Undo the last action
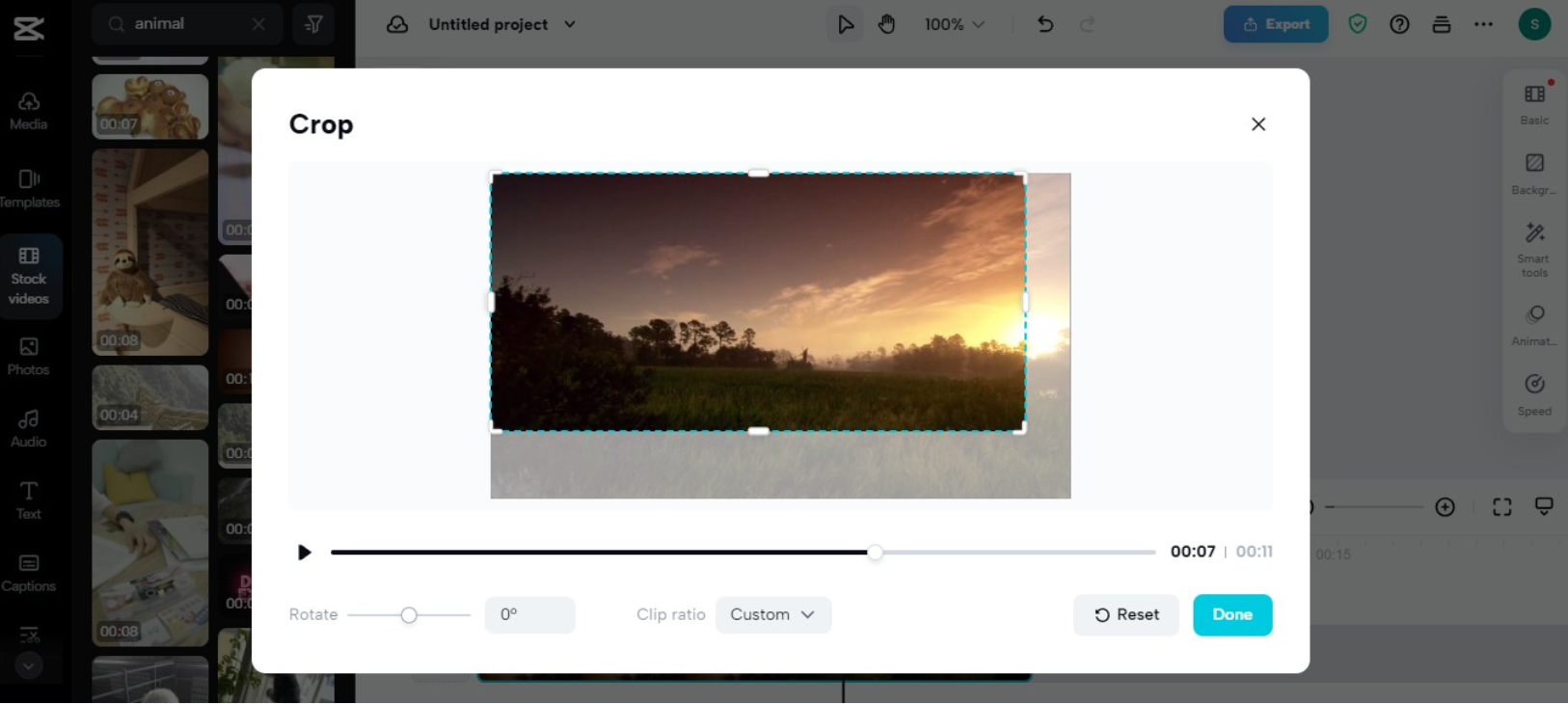 [x=1045, y=24]
